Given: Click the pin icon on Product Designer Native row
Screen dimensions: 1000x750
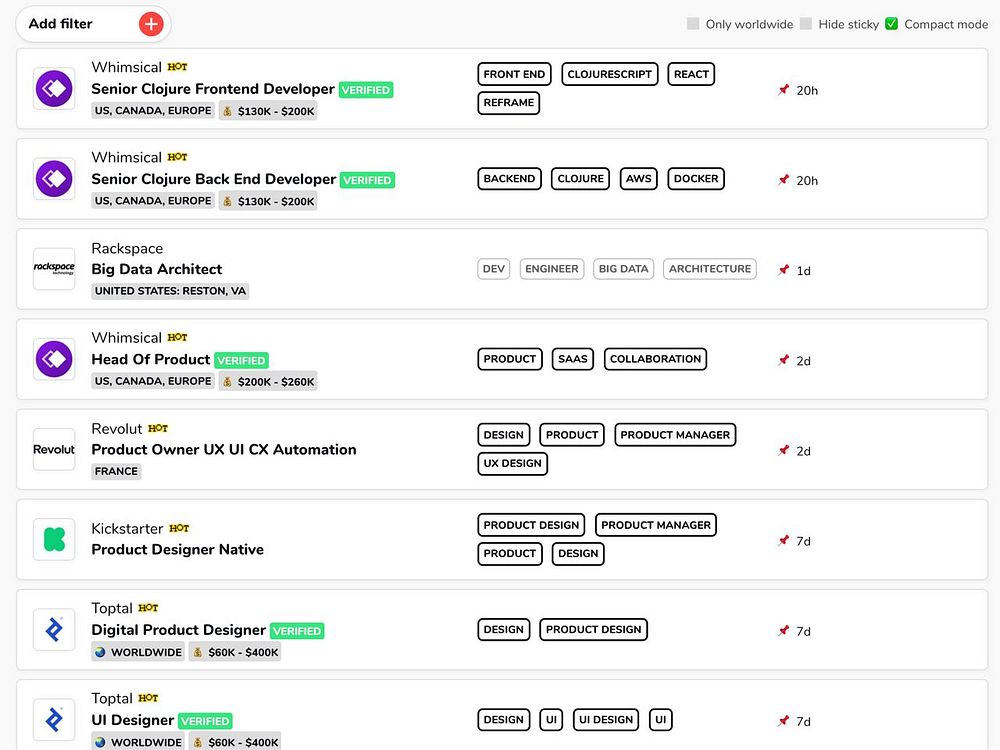Looking at the screenshot, I should (784, 540).
